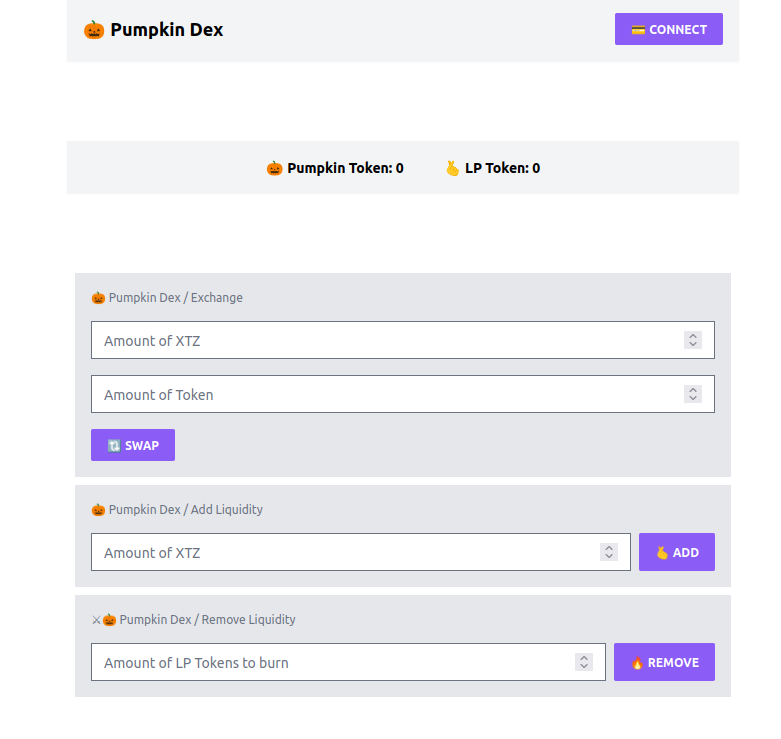Viewport: 781px width, 739px height.
Task: Click the LP Token hand icon
Action: click(452, 168)
